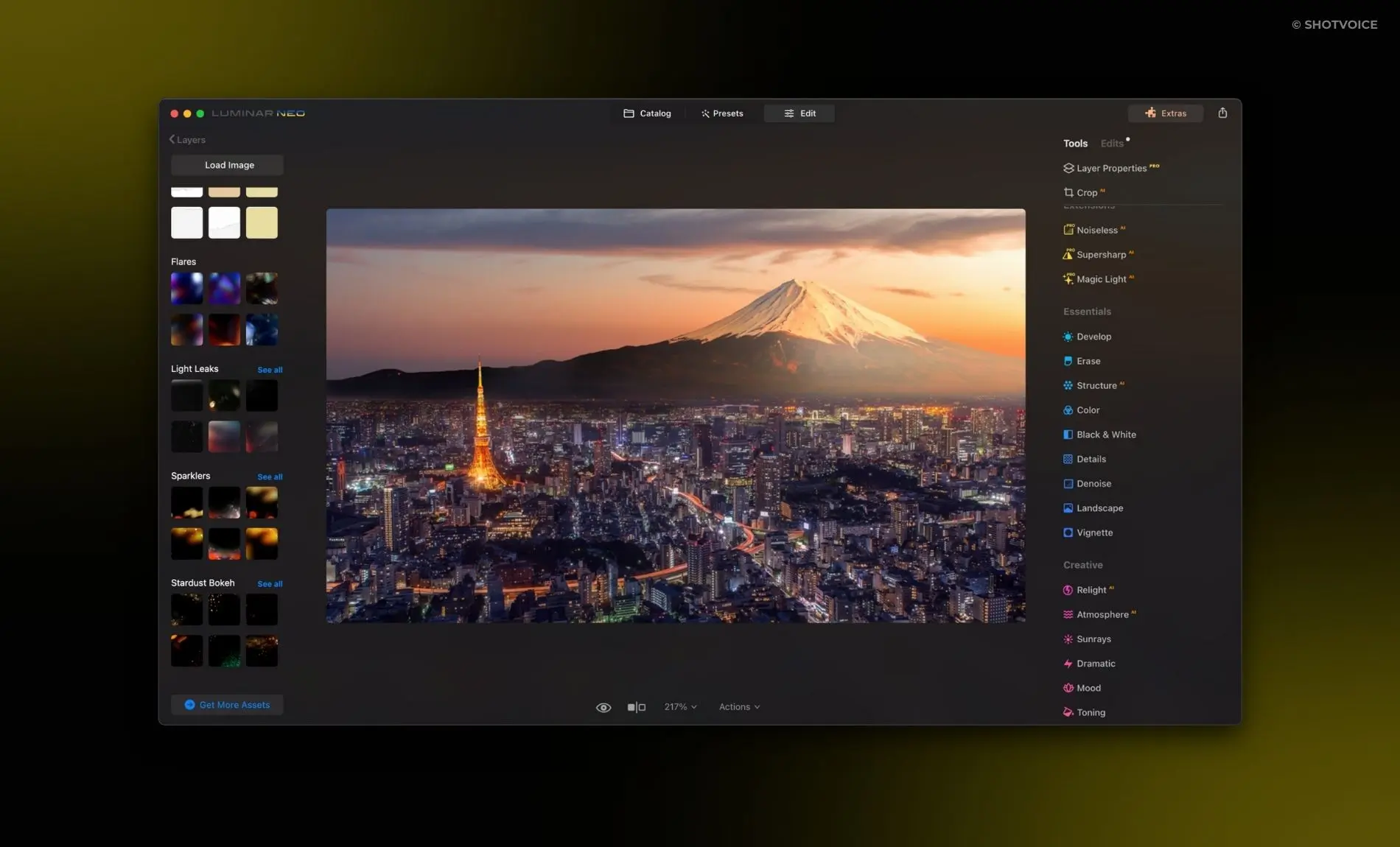Viewport: 1400px width, 847px height.
Task: Click See all next to Sparklers
Action: [270, 477]
